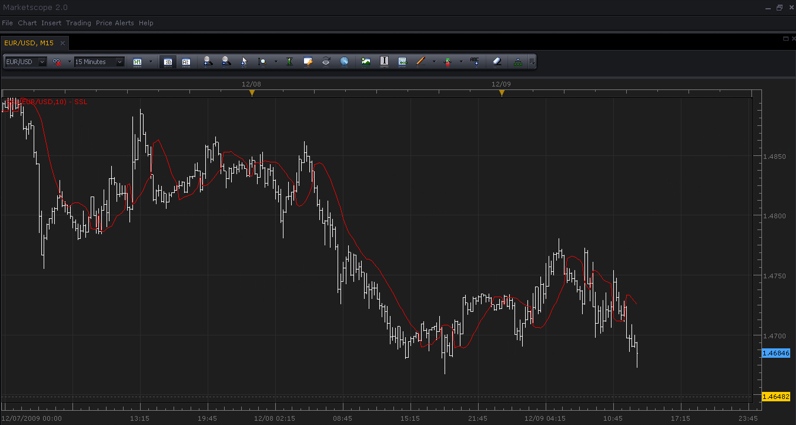
Task: Open the Price Alerts menu
Action: 115,23
